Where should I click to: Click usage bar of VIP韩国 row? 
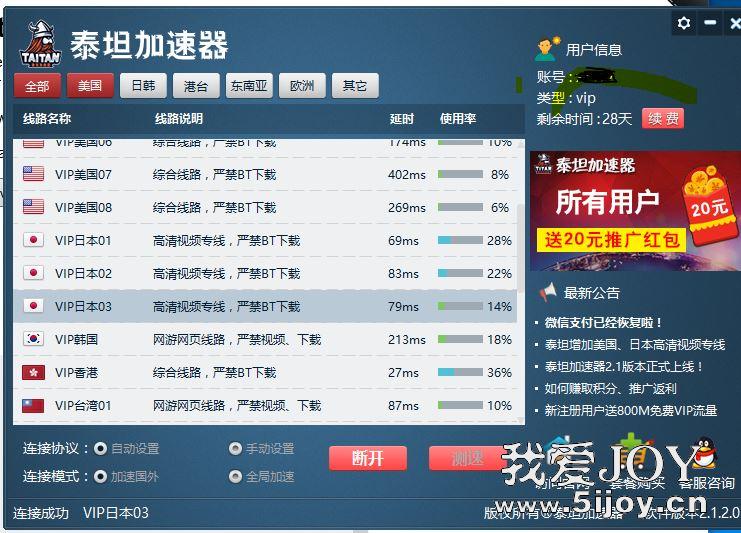(x=460, y=339)
